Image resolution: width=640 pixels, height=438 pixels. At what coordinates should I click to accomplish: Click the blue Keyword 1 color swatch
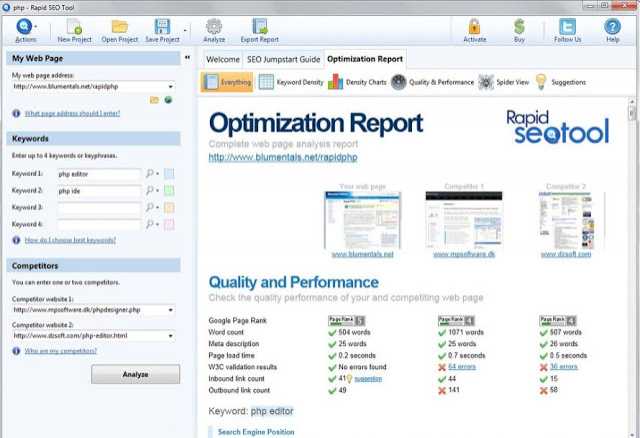tap(169, 174)
